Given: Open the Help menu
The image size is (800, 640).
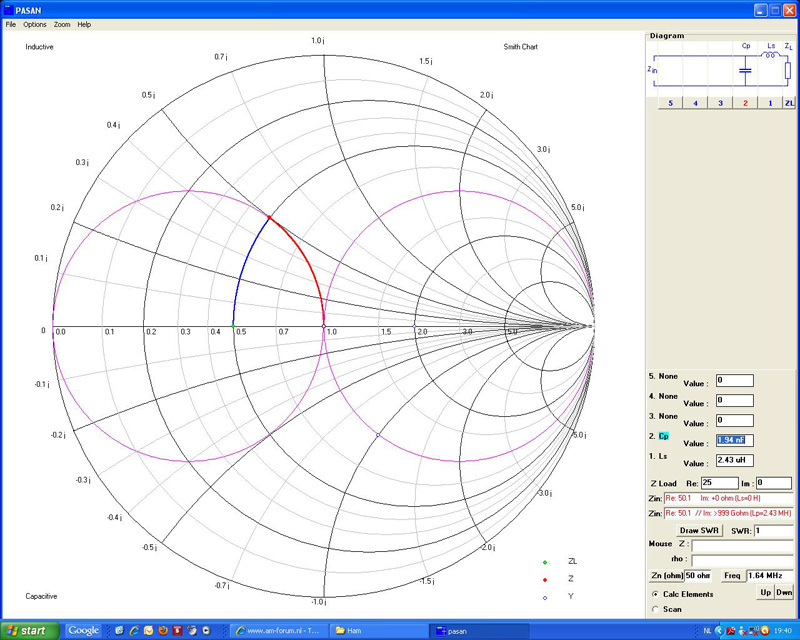Looking at the screenshot, I should click(x=84, y=24).
